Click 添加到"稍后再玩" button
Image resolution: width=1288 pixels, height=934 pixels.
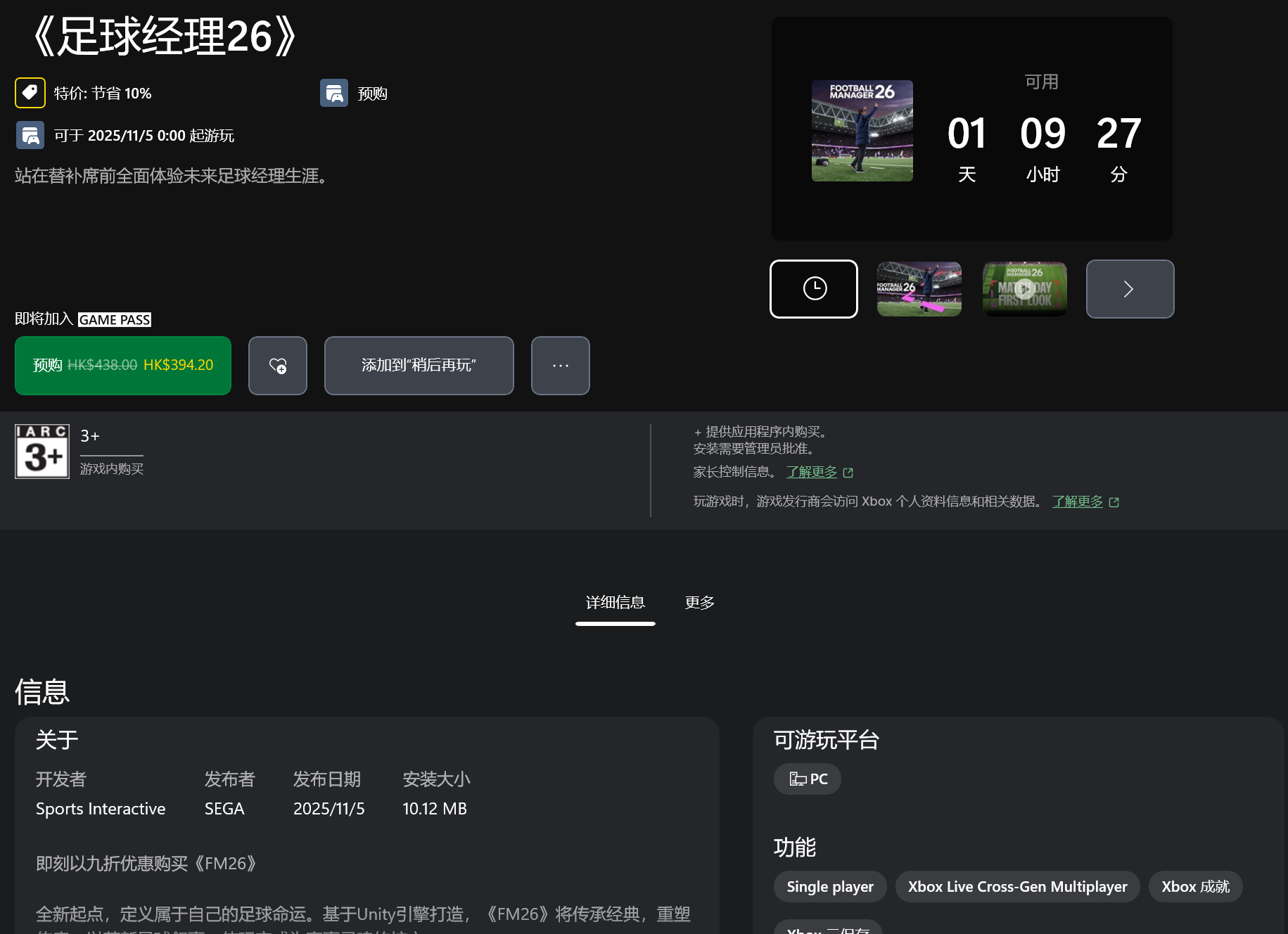(419, 366)
